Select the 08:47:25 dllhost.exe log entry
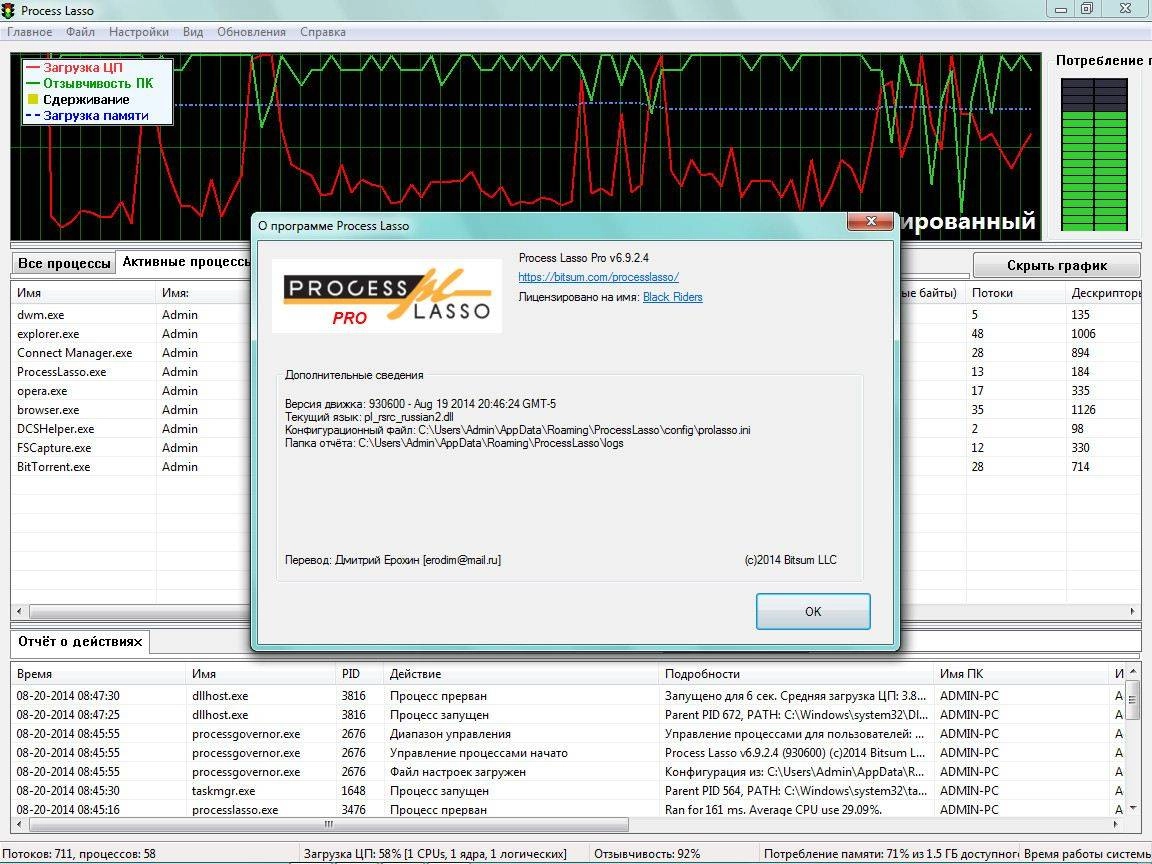The image size is (1152, 864). [567, 715]
